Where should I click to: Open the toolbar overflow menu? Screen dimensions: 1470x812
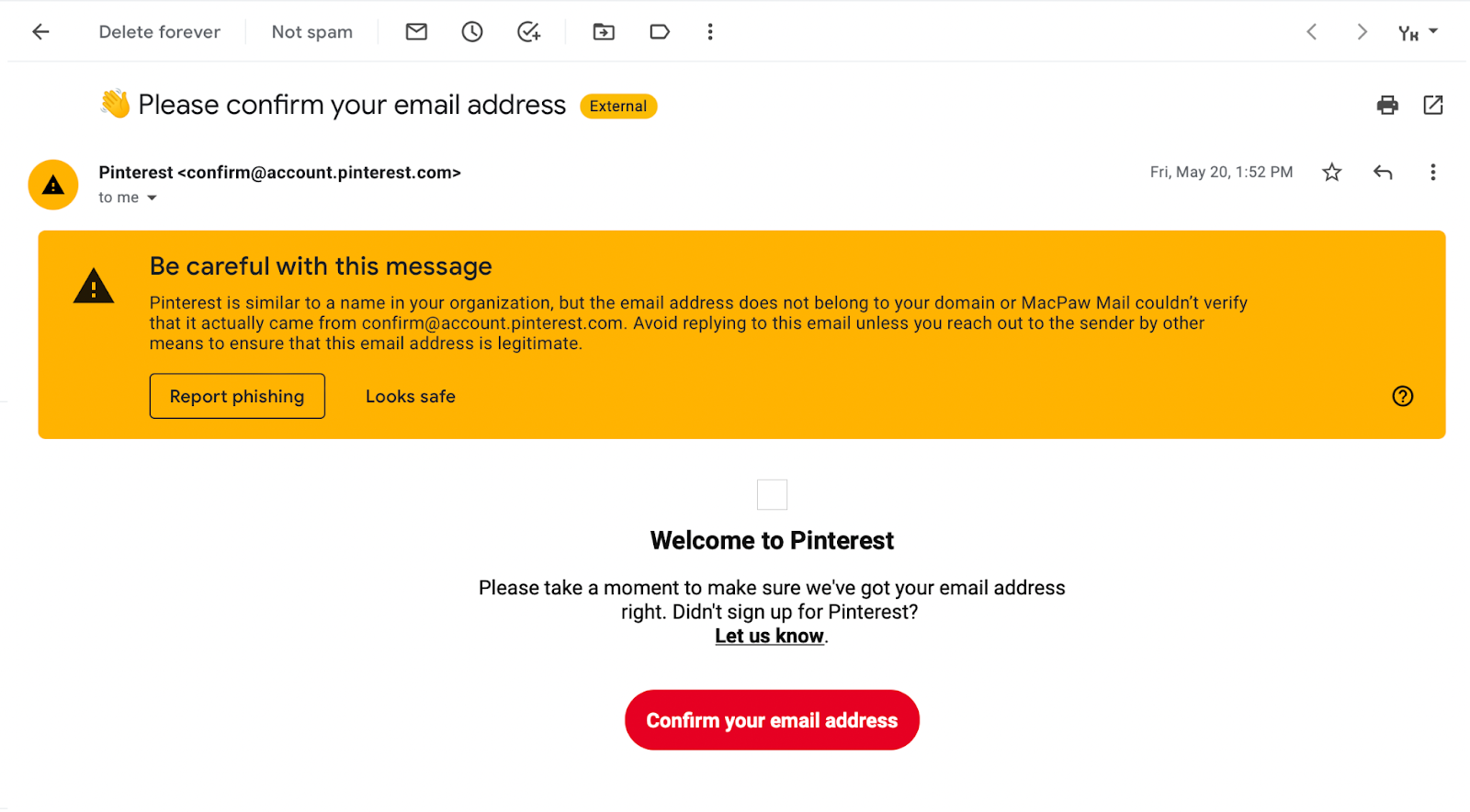710,31
